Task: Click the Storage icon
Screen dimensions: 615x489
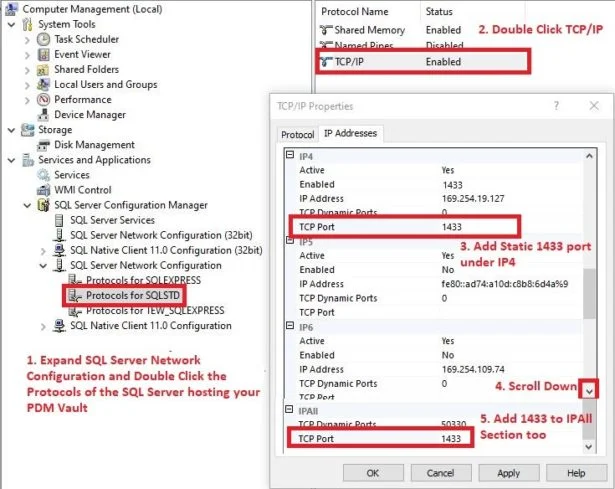Action: [27, 130]
